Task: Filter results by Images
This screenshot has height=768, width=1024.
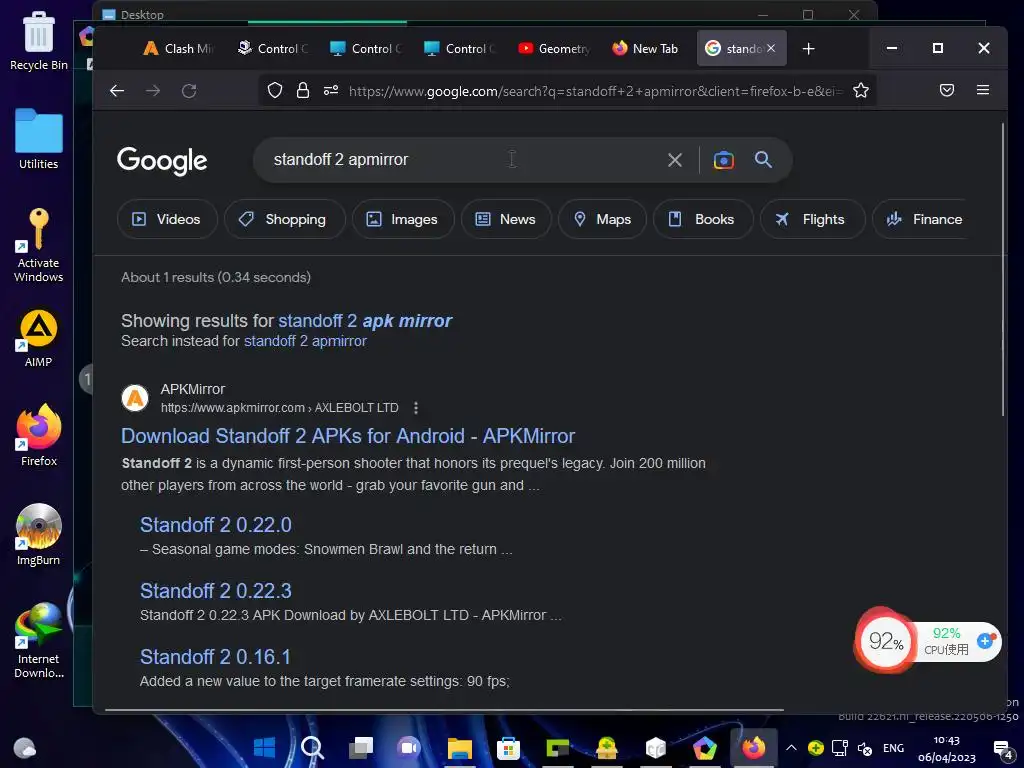Action: pyautogui.click(x=403, y=219)
